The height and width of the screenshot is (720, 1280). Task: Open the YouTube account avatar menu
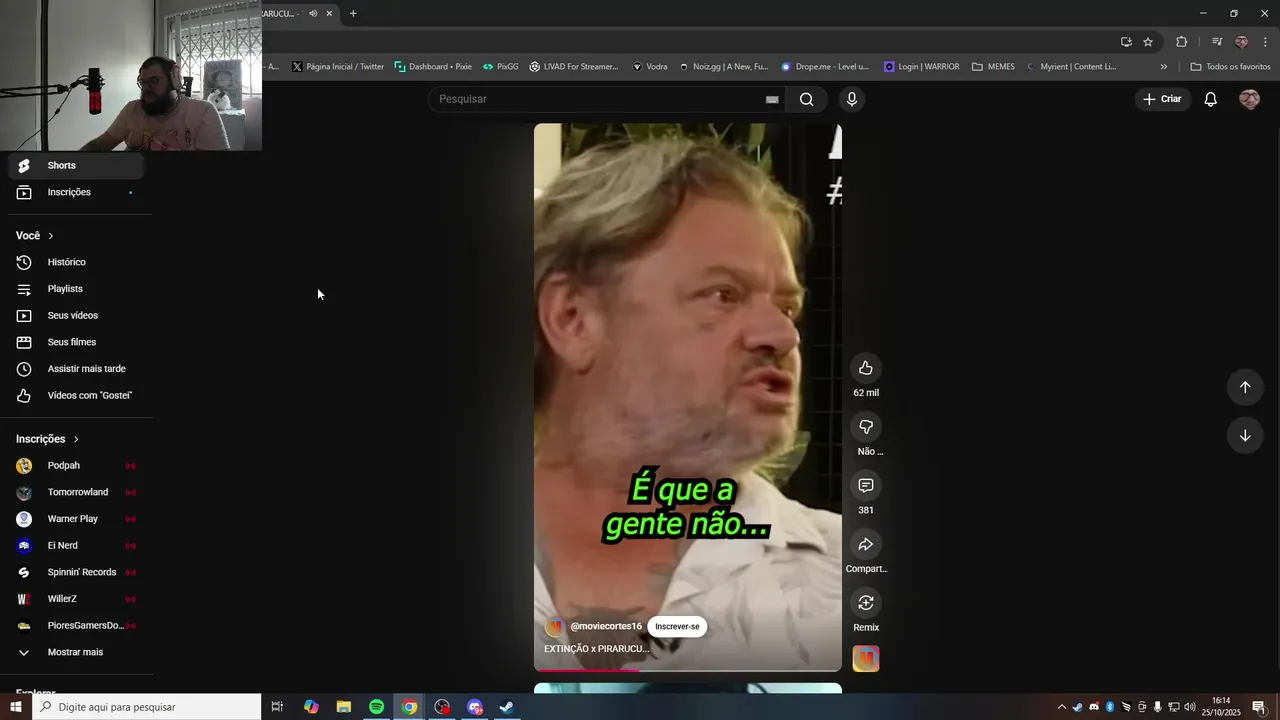point(1249,99)
